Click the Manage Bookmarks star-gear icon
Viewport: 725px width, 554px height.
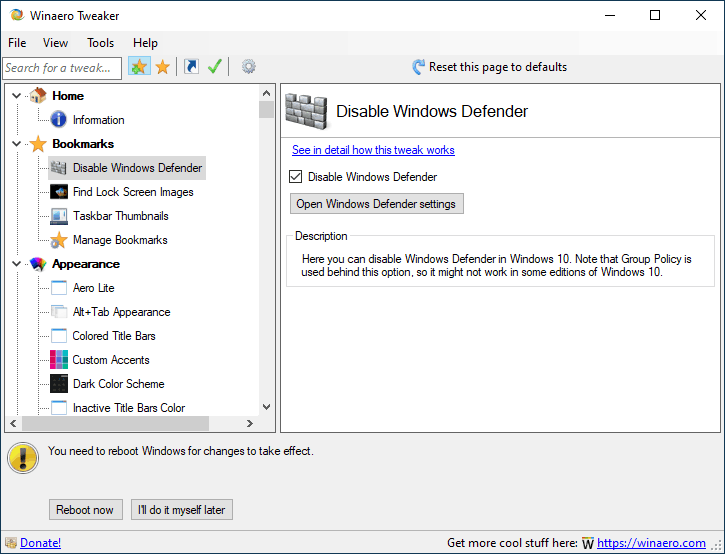click(59, 240)
